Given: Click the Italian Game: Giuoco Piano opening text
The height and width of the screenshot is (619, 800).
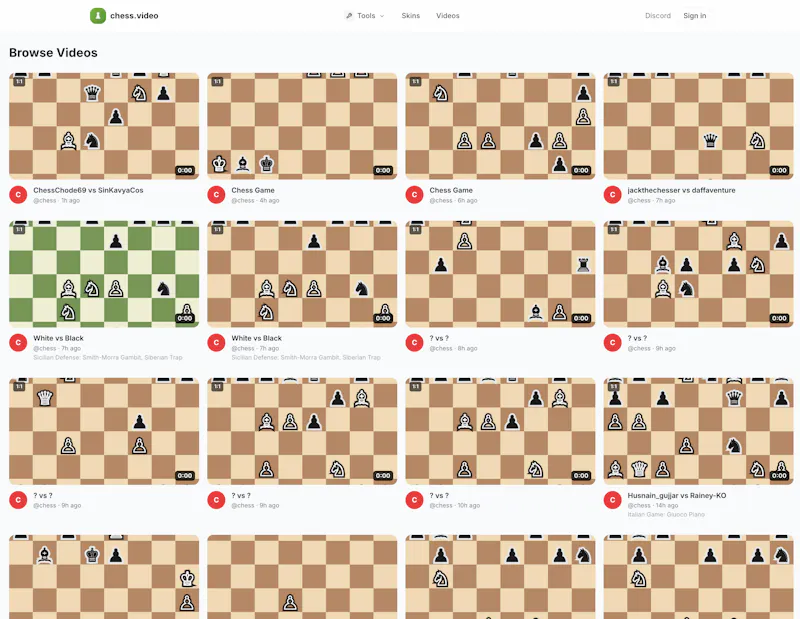Looking at the screenshot, I should (x=666, y=514).
